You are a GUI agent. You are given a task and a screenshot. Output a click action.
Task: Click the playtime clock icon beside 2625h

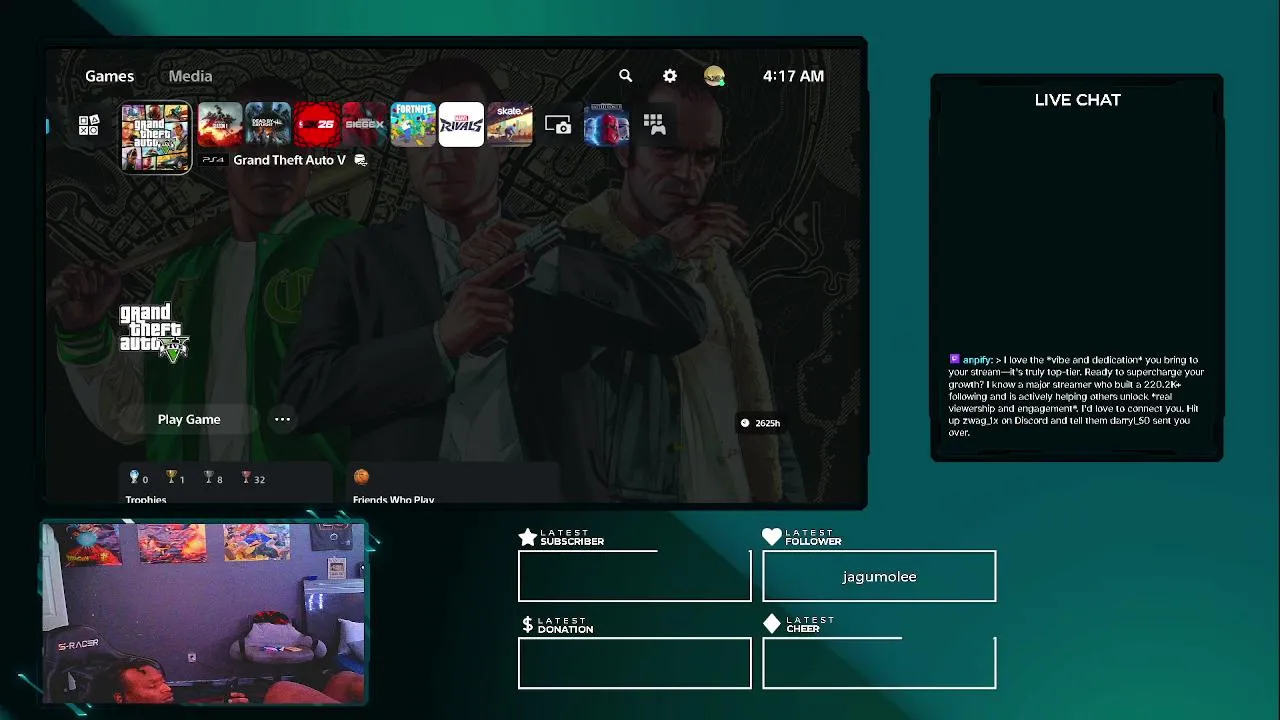[x=745, y=423]
